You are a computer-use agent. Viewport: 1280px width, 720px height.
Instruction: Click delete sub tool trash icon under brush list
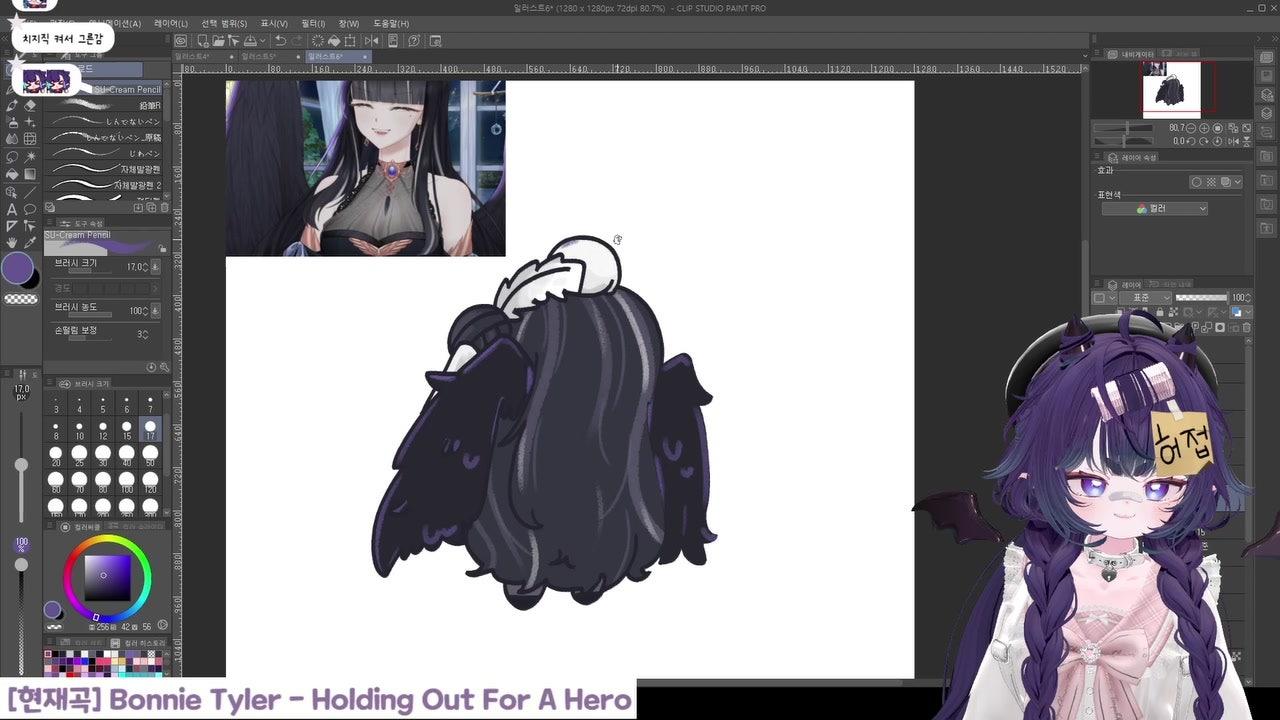click(x=164, y=207)
